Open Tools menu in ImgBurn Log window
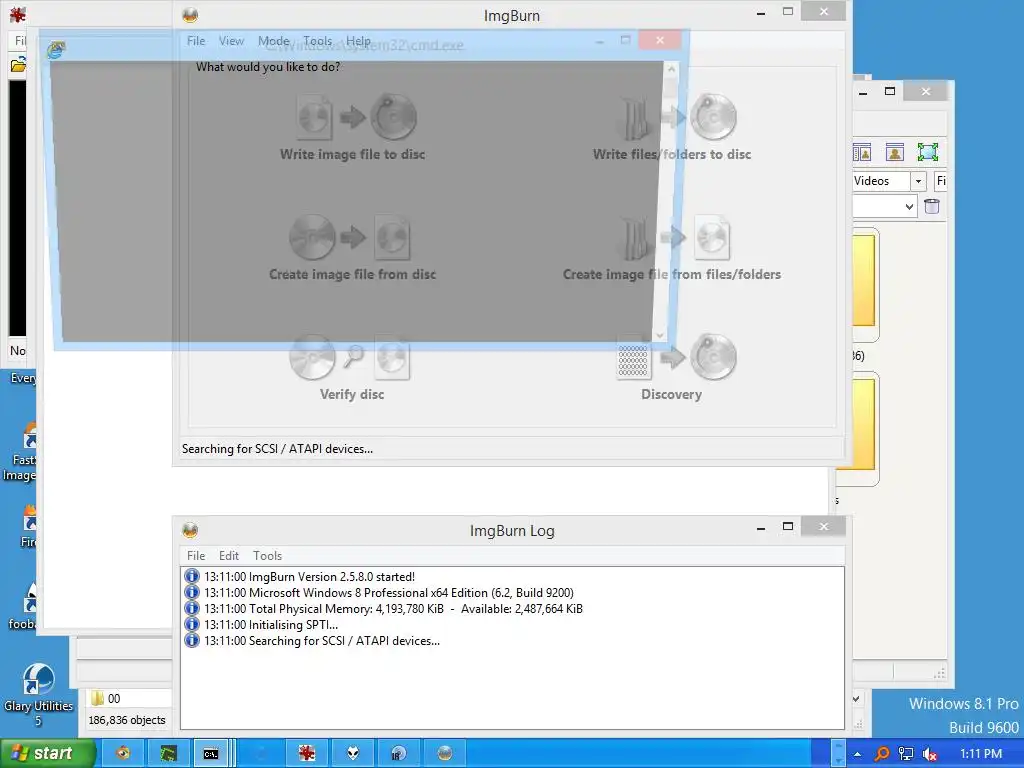The image size is (1024, 768). point(267,556)
